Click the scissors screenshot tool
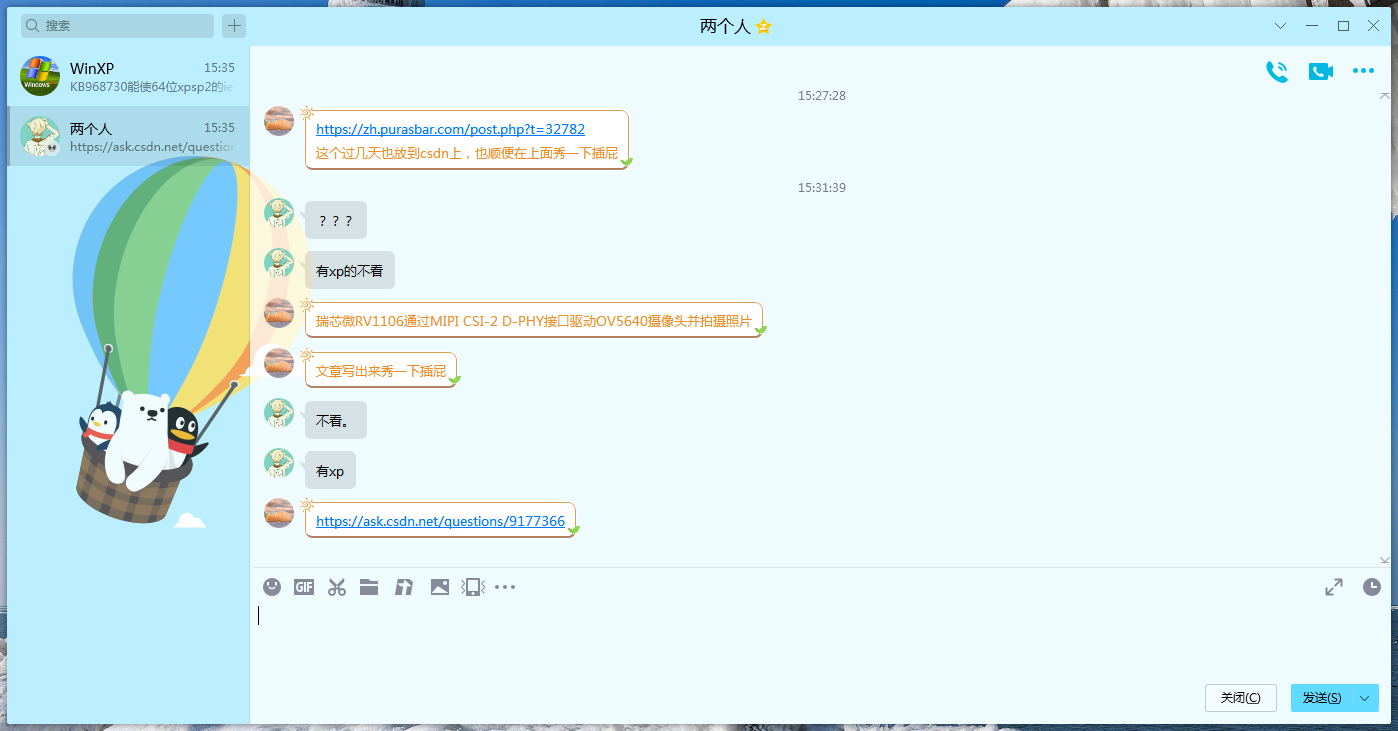The width and height of the screenshot is (1398, 731). 336,587
